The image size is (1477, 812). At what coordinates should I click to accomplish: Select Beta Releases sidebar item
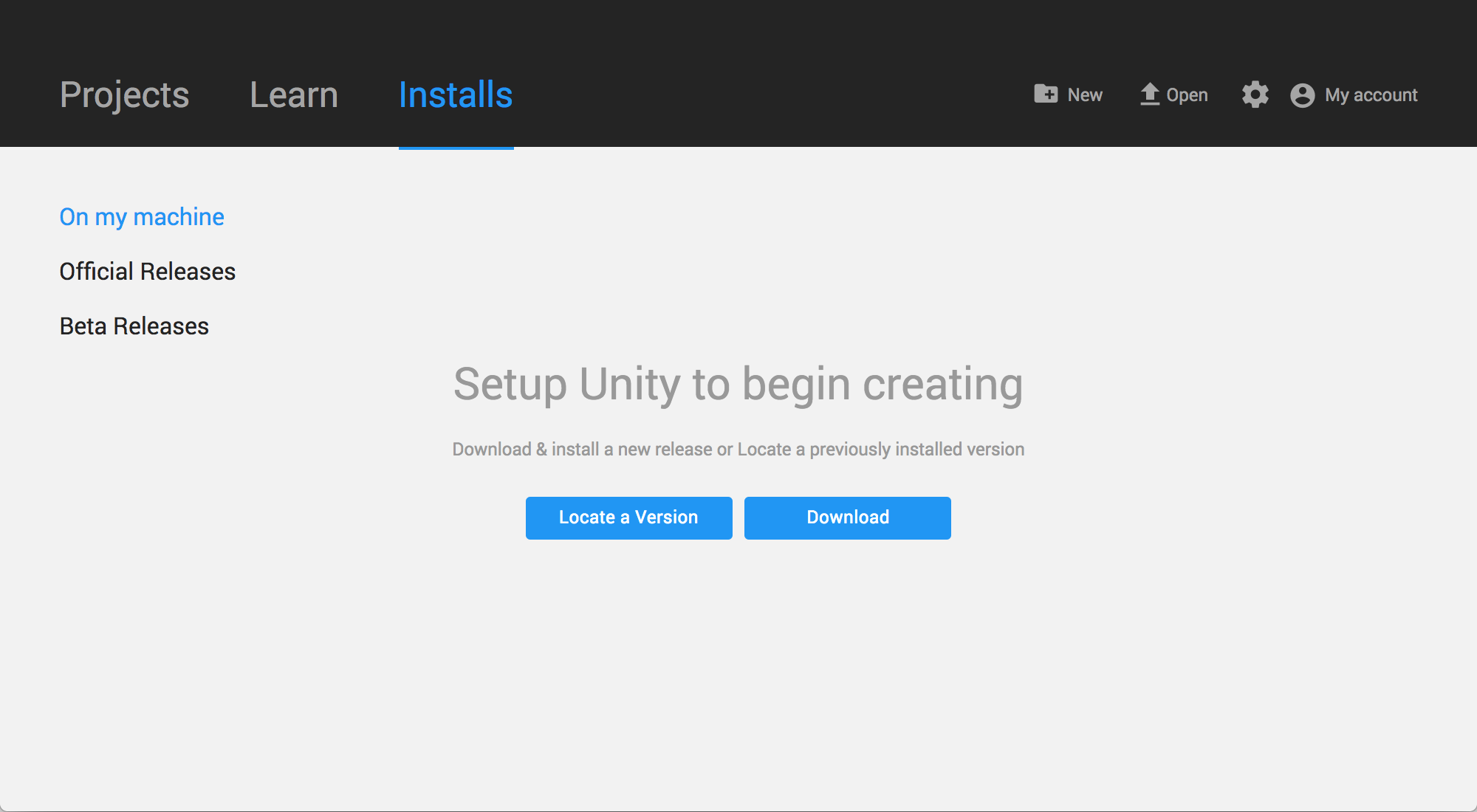(134, 326)
